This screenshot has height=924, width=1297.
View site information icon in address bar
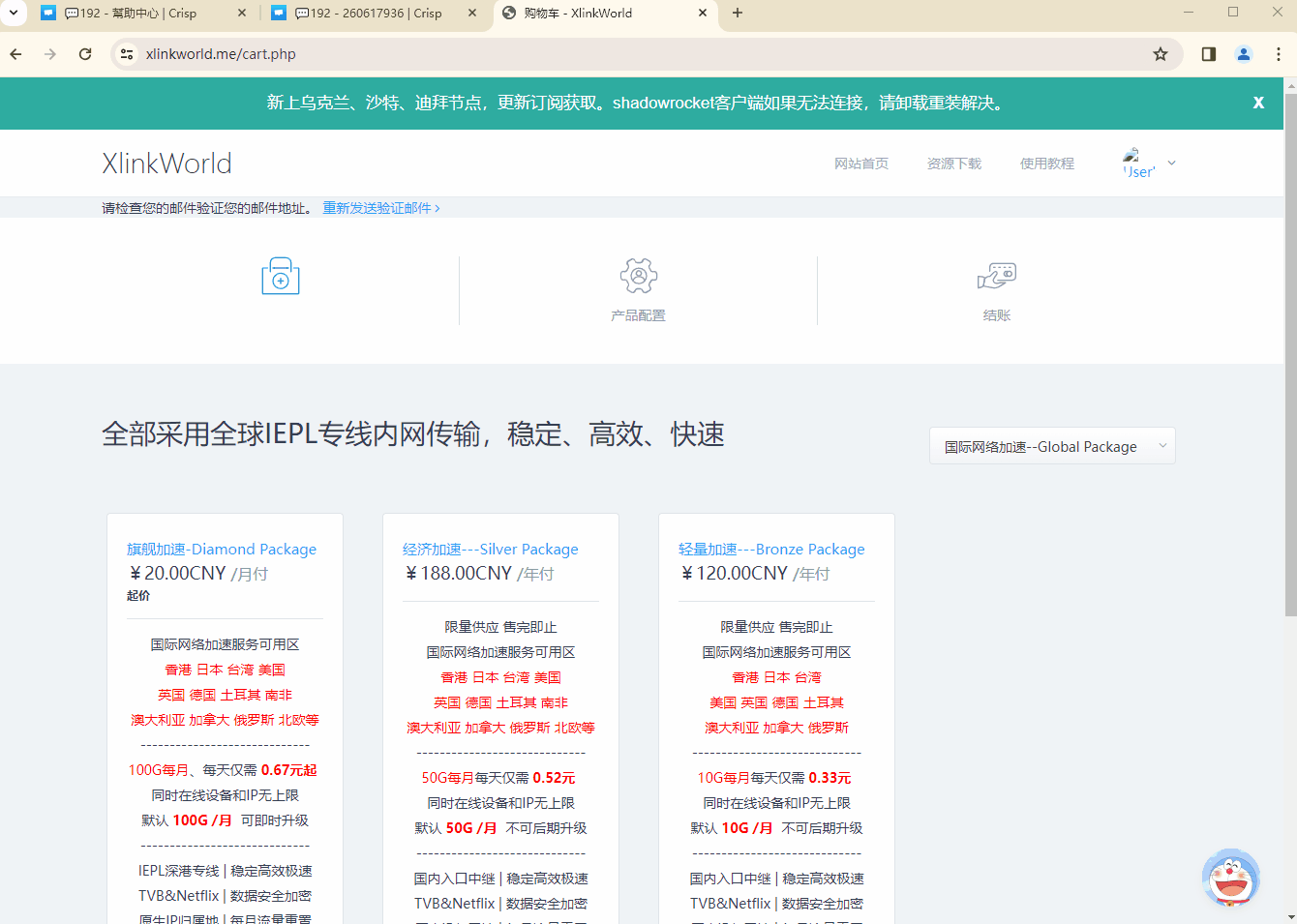127,54
